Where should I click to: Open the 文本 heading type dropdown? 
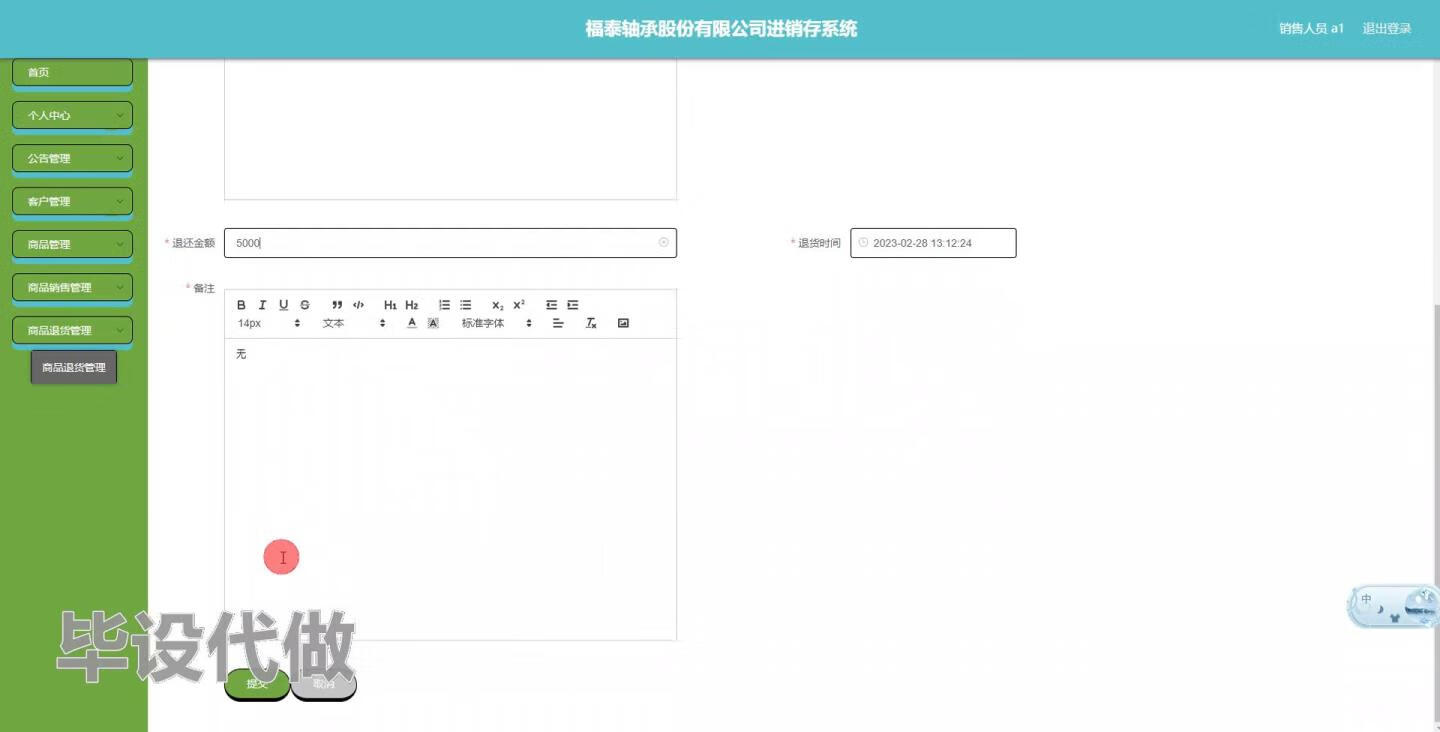coord(353,323)
